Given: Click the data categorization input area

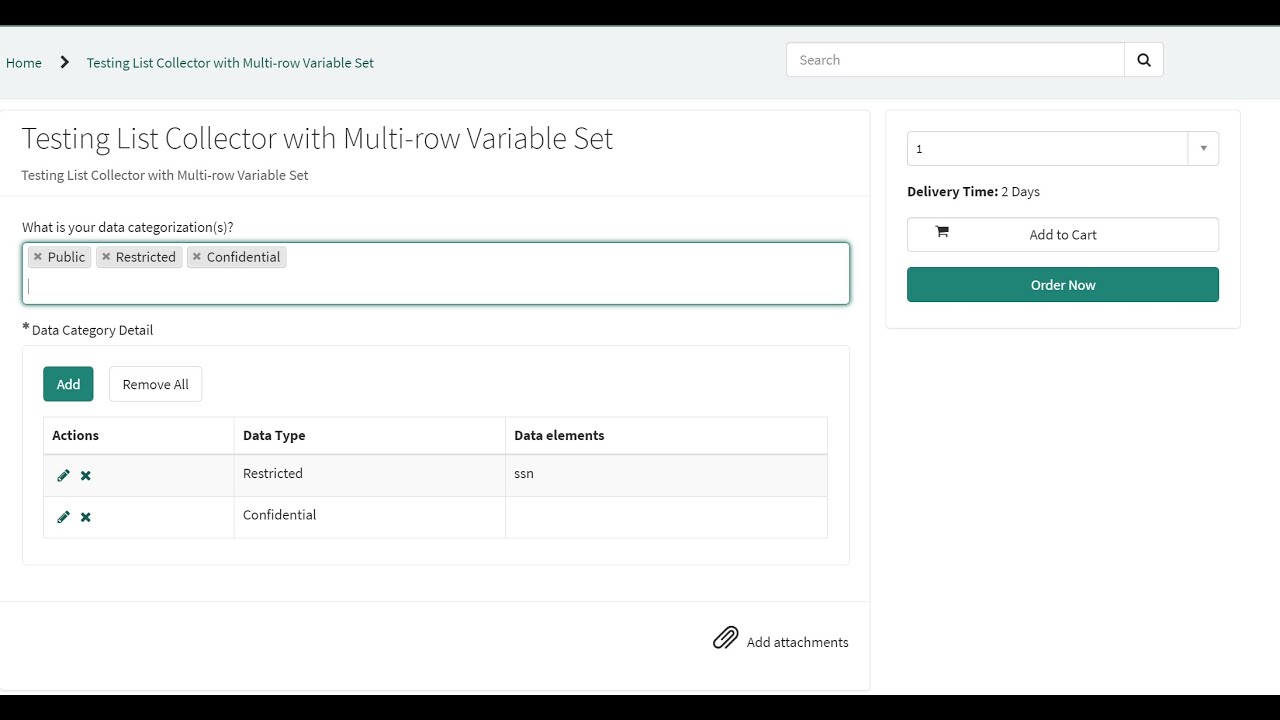Looking at the screenshot, I should 436,286.
